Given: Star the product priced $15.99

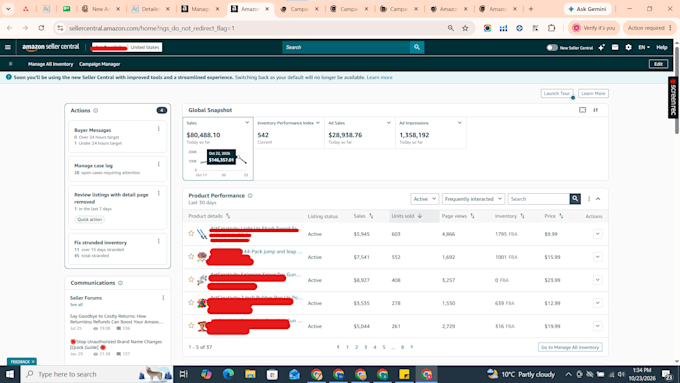Looking at the screenshot, I should (191, 256).
